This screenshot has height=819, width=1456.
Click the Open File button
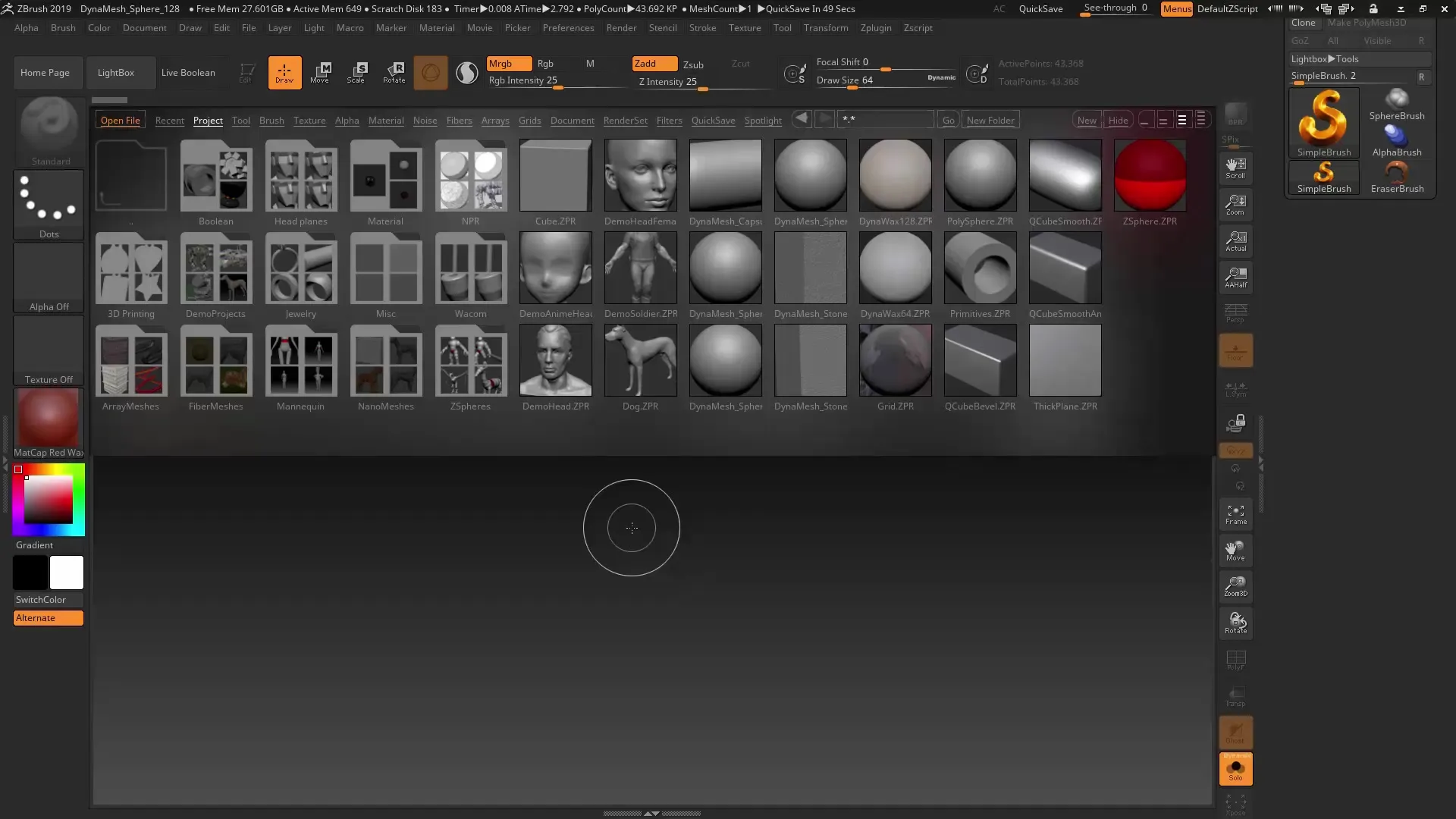pyautogui.click(x=121, y=121)
